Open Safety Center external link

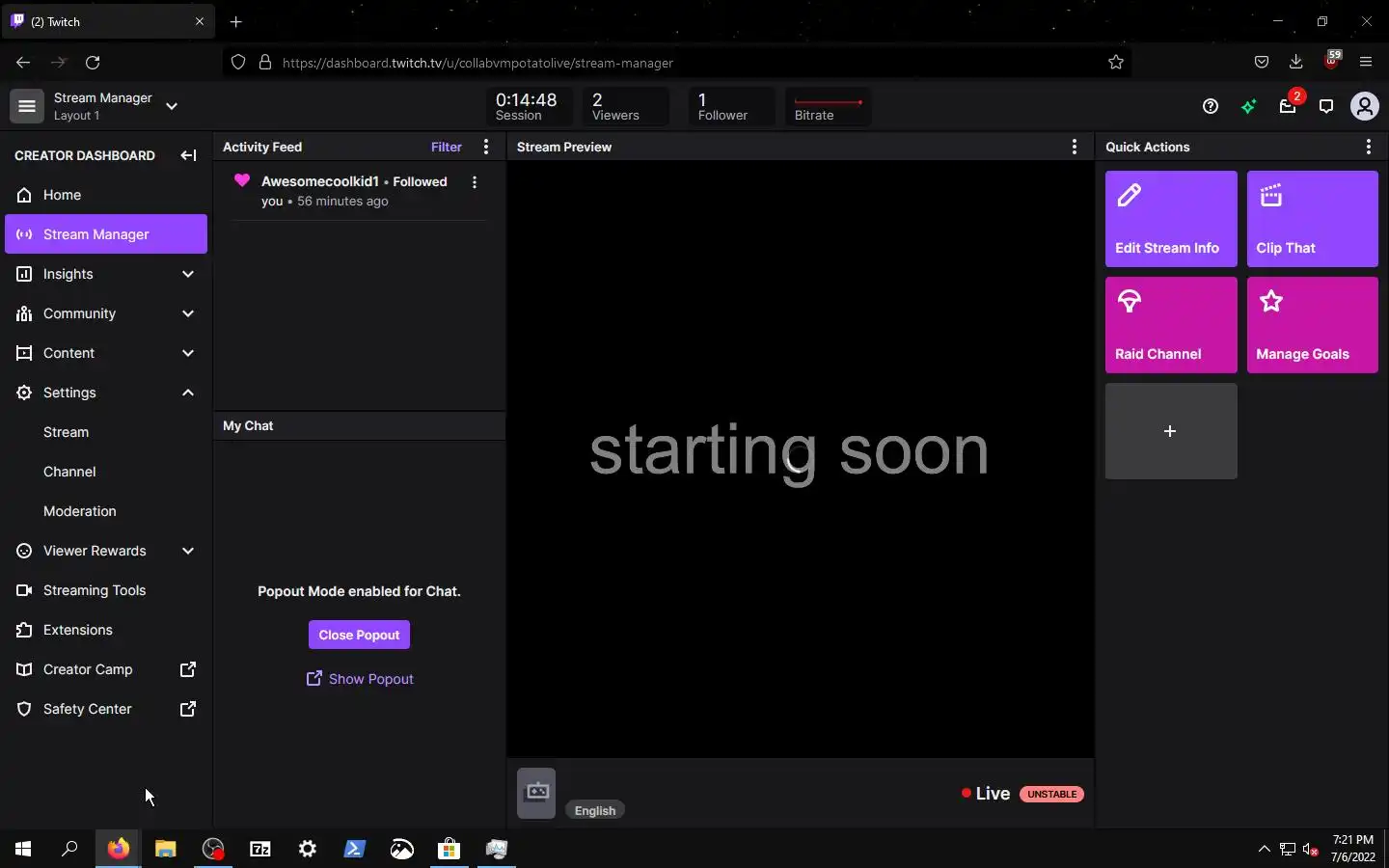click(x=106, y=709)
